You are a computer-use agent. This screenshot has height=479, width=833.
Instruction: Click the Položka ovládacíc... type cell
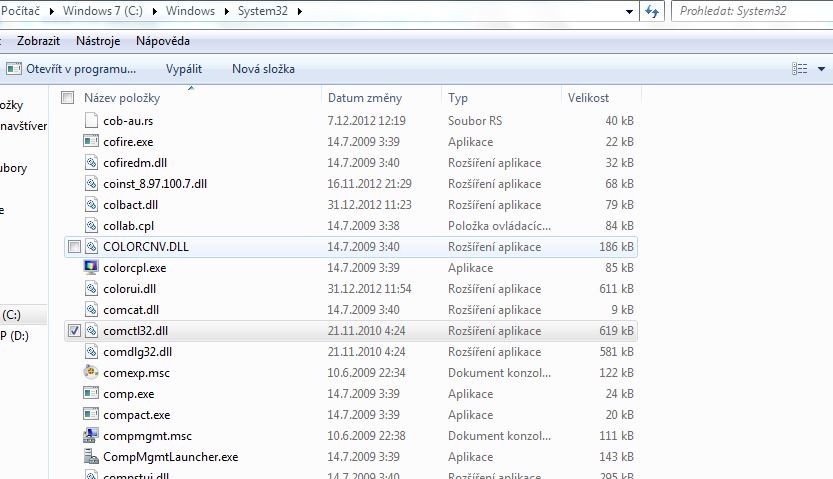coord(499,226)
